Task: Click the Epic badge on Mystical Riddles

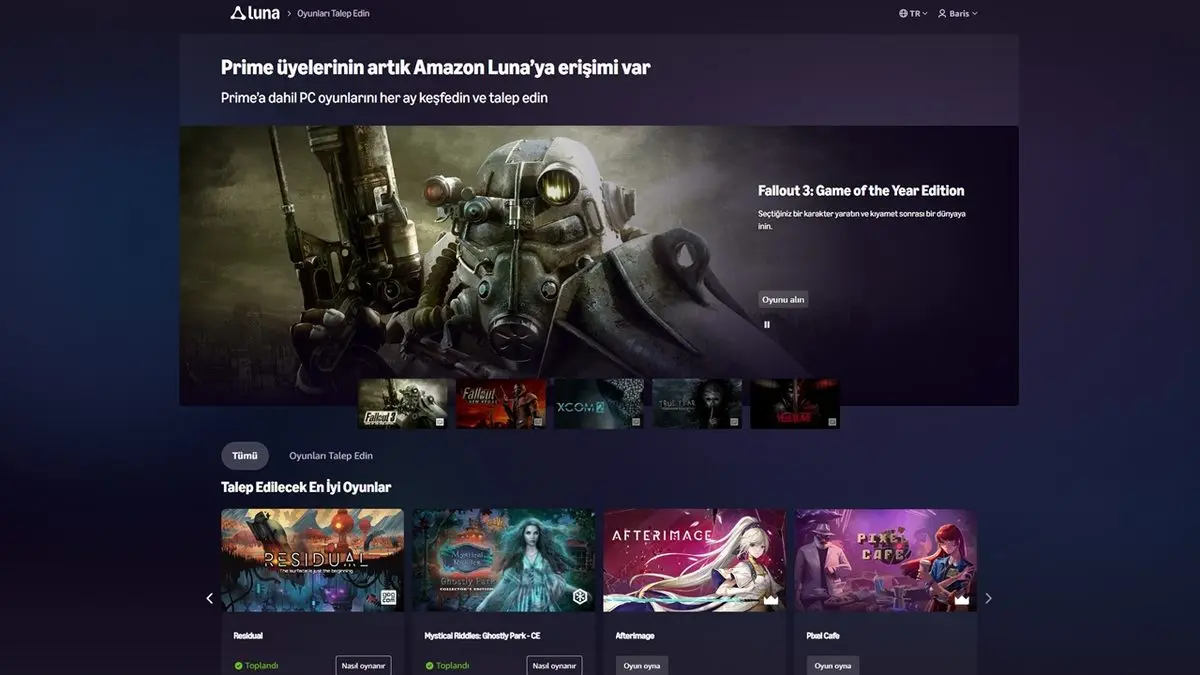Action: click(580, 598)
